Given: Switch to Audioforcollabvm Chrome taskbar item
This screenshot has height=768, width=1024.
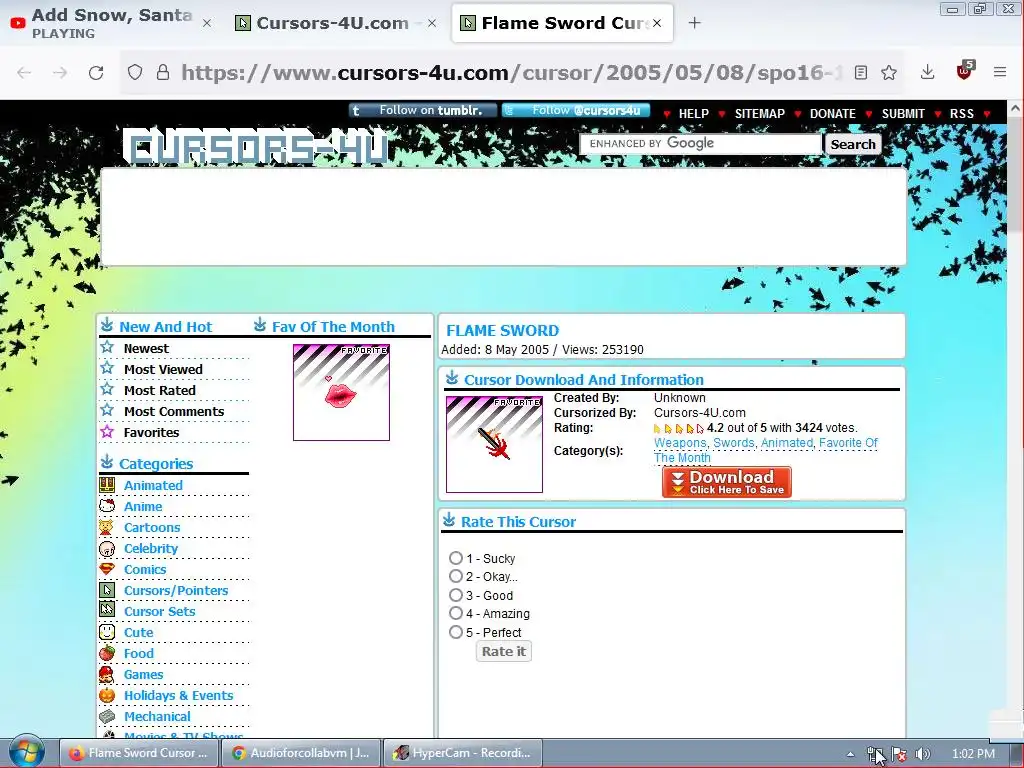Looking at the screenshot, I should [300, 753].
